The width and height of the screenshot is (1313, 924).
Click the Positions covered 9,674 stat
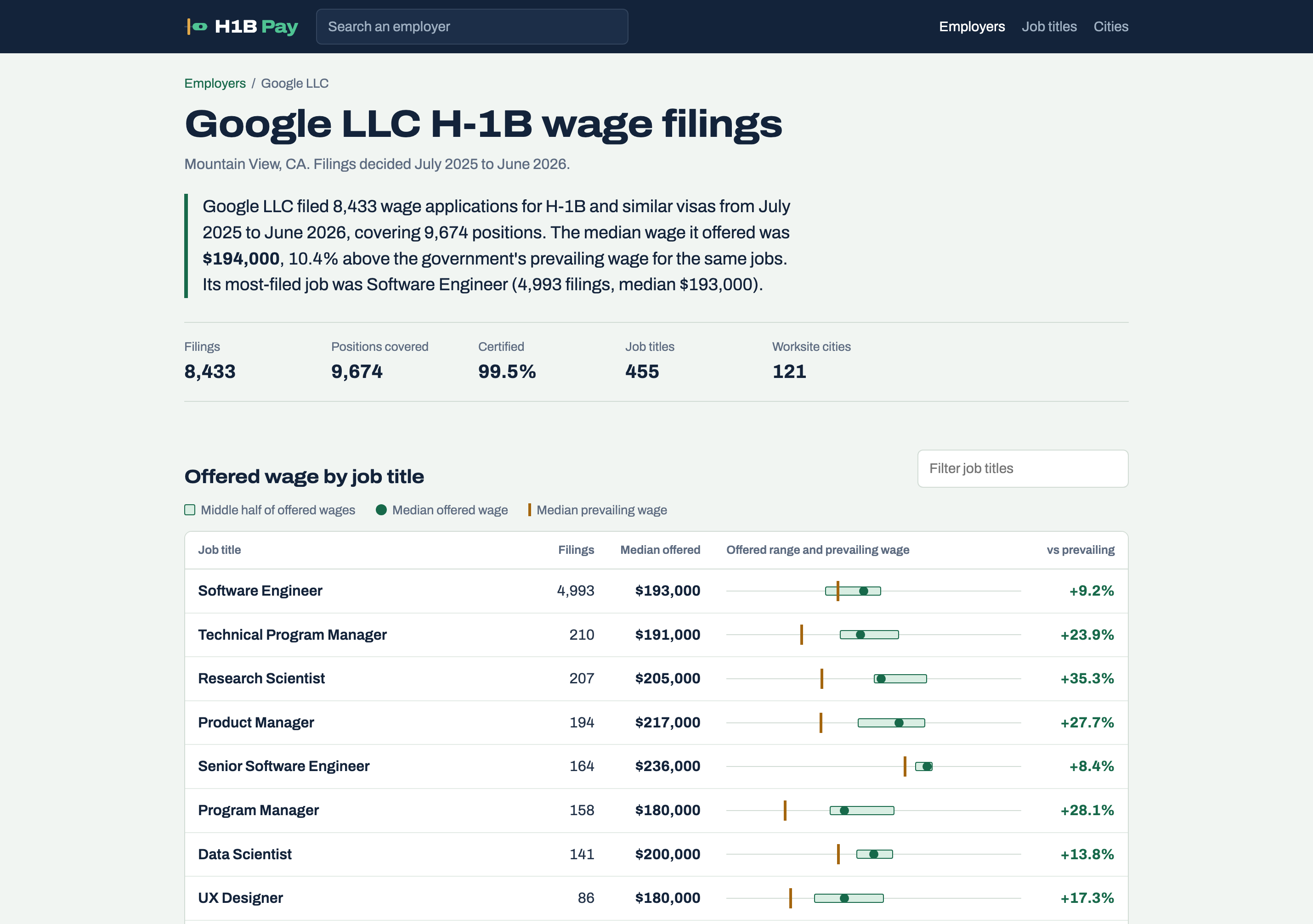coord(379,362)
